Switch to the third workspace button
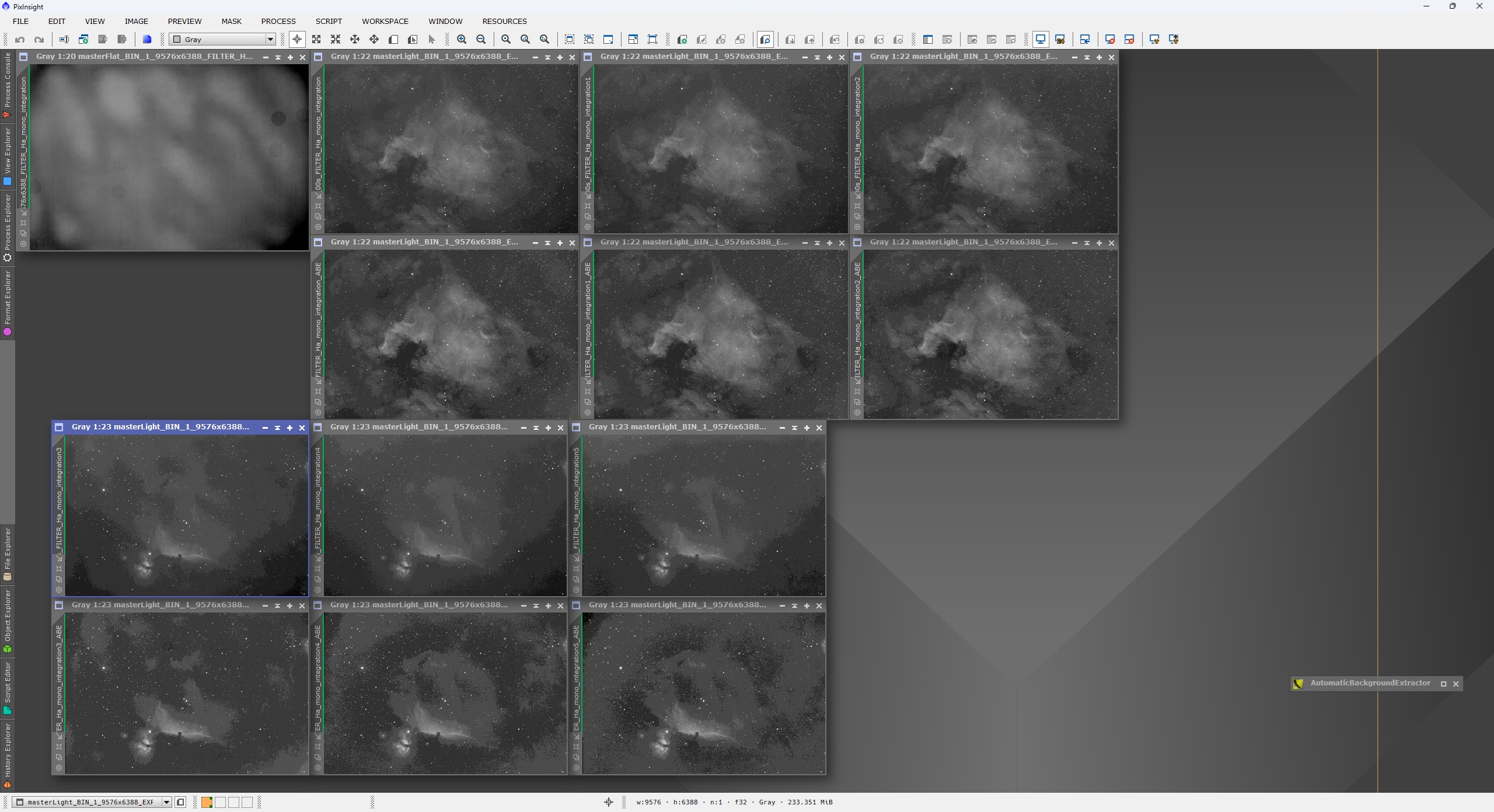1494x812 pixels. coord(233,802)
